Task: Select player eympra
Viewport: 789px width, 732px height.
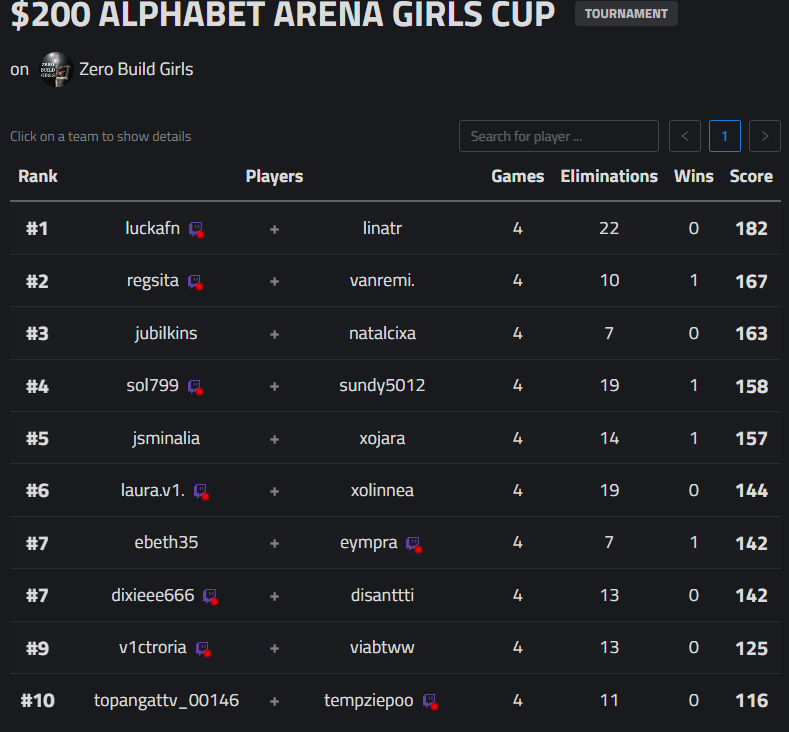Action: [x=369, y=543]
